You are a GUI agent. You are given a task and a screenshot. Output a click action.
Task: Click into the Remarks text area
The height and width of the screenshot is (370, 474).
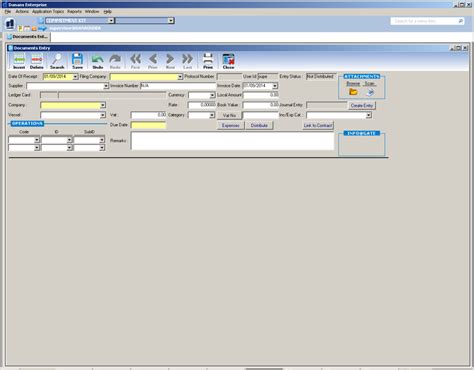pyautogui.click(x=232, y=141)
